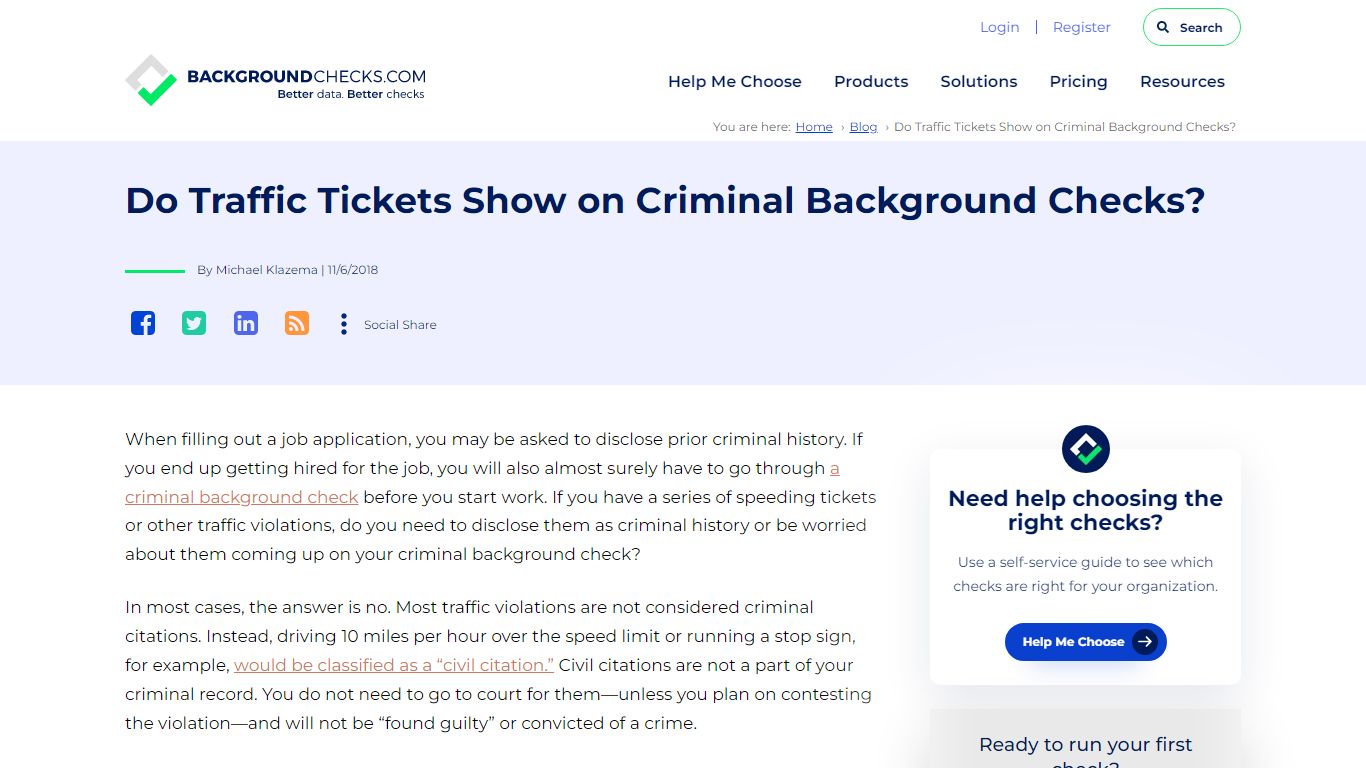The image size is (1366, 768).
Task: Share the article on Twitter
Action: (194, 323)
